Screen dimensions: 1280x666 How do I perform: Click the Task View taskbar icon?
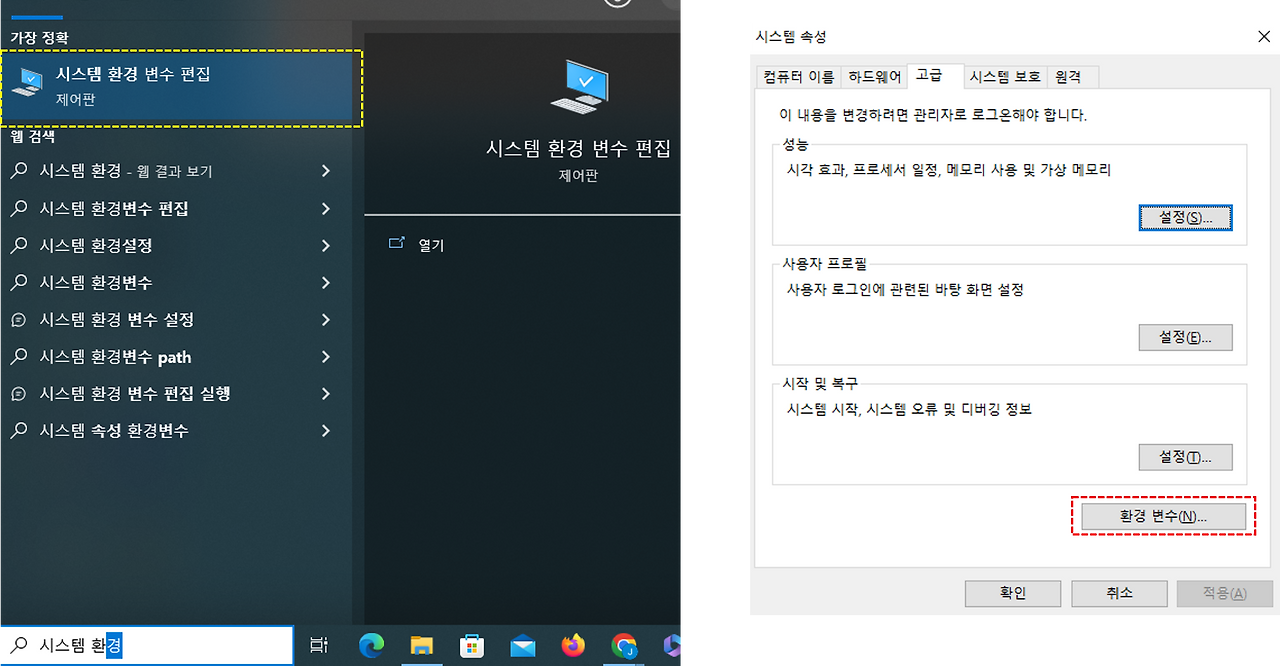tap(319, 646)
